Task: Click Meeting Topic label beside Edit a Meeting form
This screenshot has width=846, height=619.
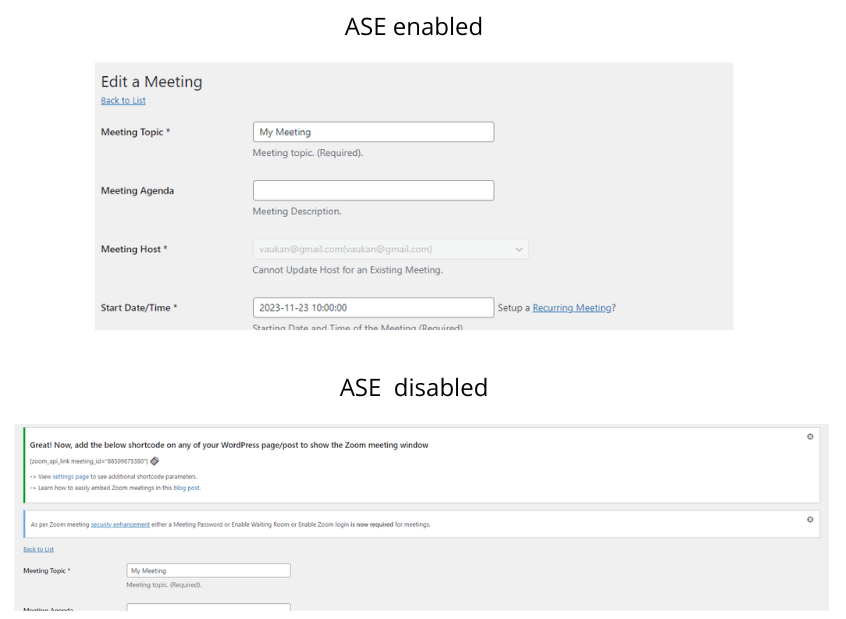Action: [135, 132]
